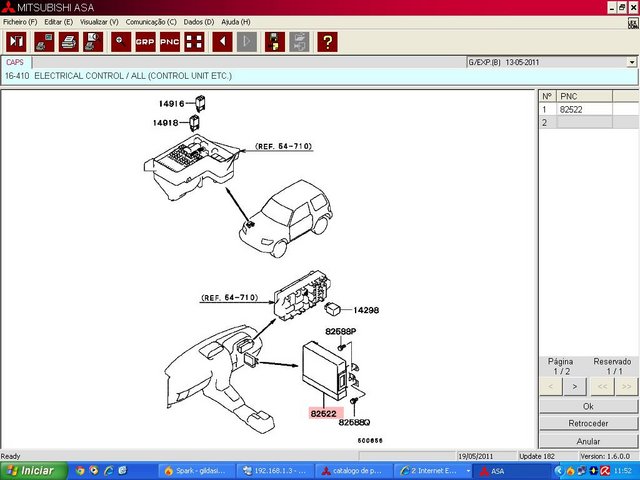
Task: Click the exit door toolbar icon
Action: [x=16, y=42]
